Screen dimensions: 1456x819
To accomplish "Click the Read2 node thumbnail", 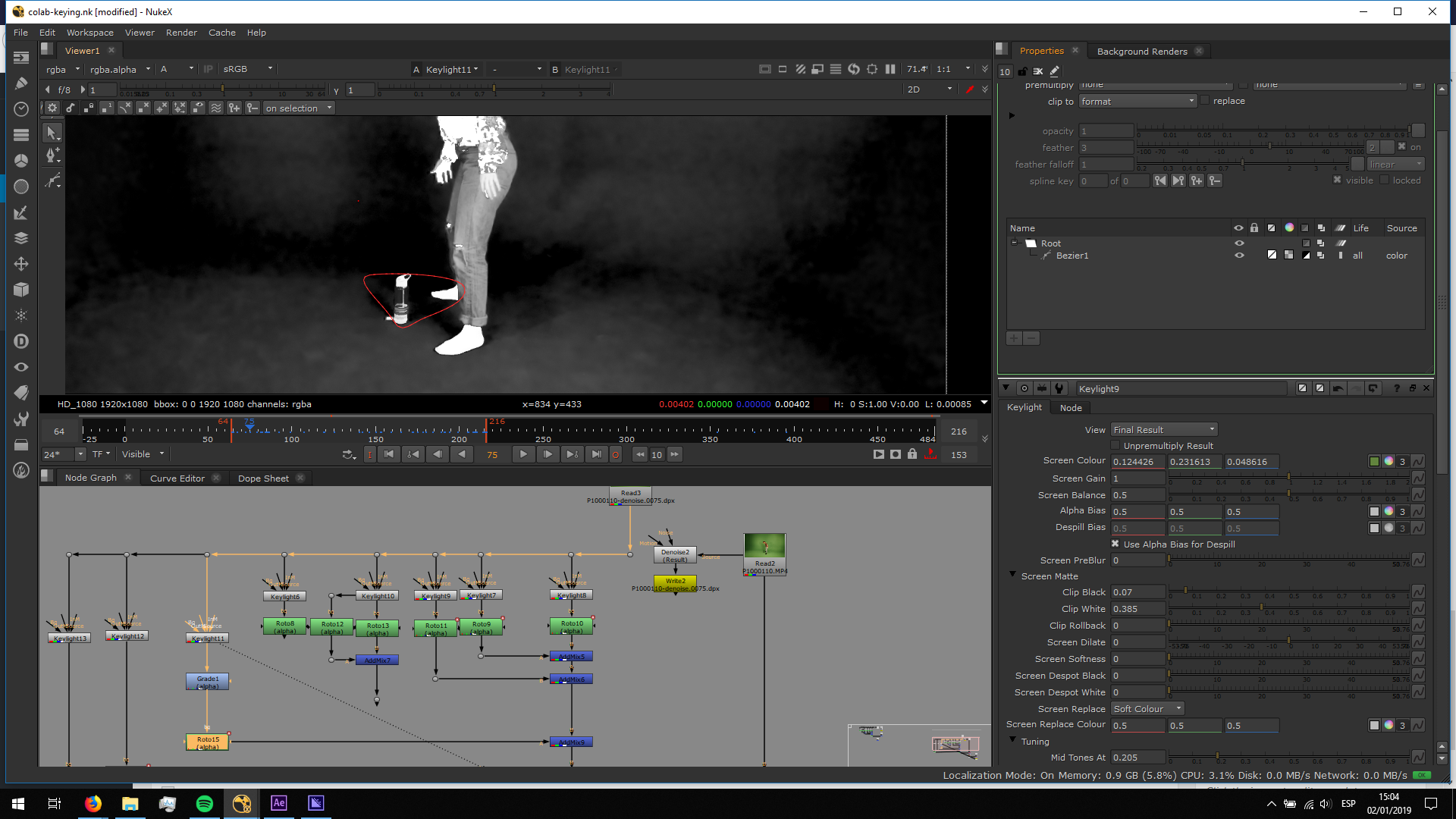I will click(x=764, y=546).
